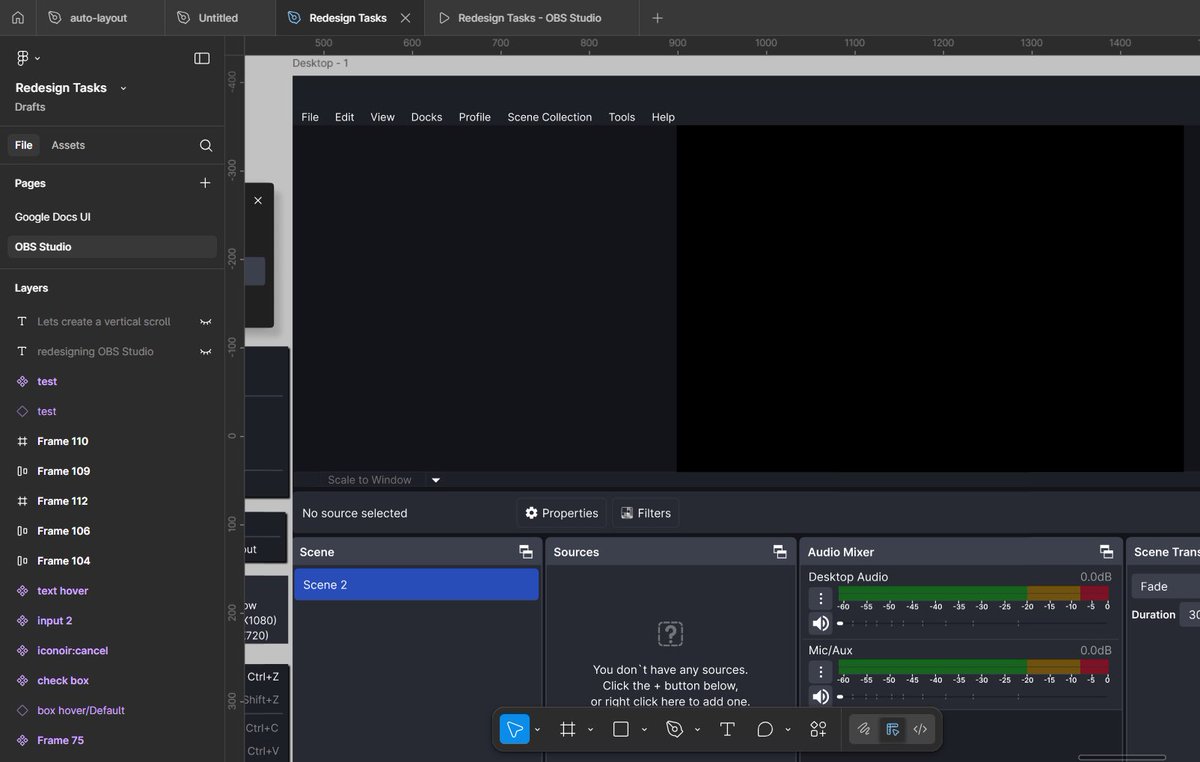1200x762 pixels.
Task: Add a new page with plus
Action: pos(205,183)
